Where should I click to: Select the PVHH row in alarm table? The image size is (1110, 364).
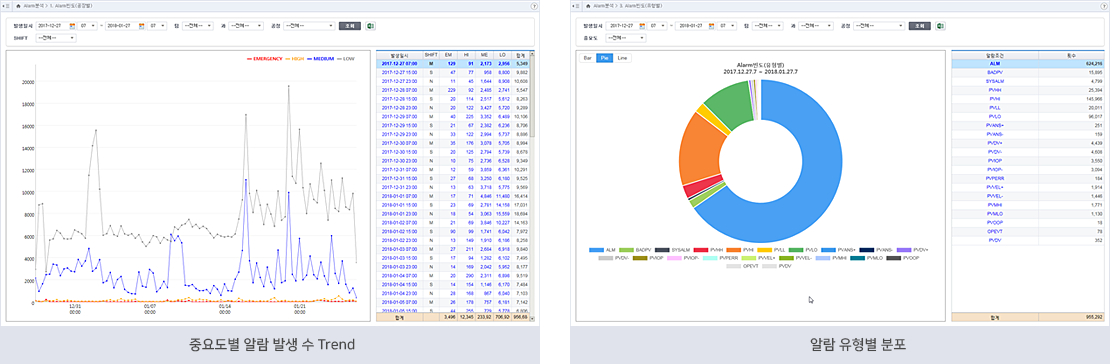coord(1027,90)
